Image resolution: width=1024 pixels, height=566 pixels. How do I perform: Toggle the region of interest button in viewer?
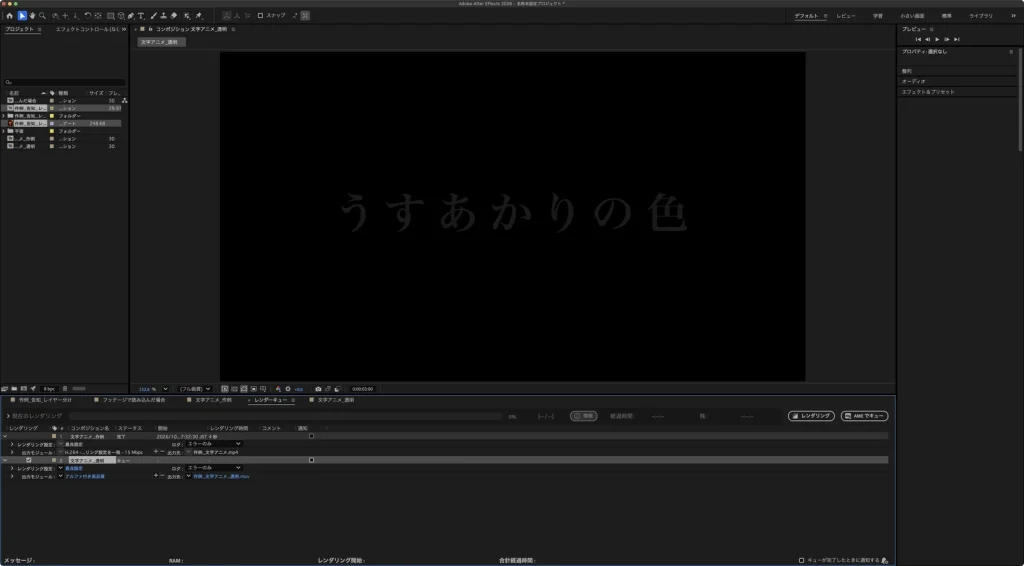[254, 389]
